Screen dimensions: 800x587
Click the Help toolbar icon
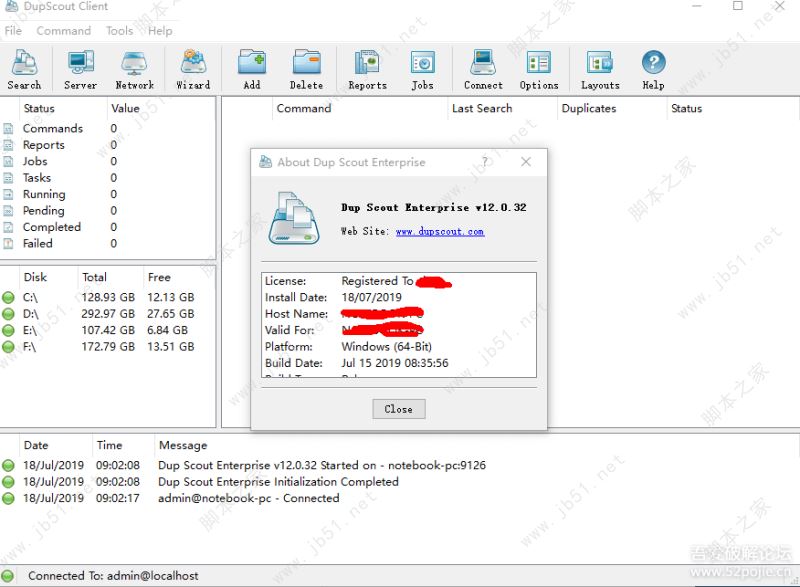pos(653,69)
